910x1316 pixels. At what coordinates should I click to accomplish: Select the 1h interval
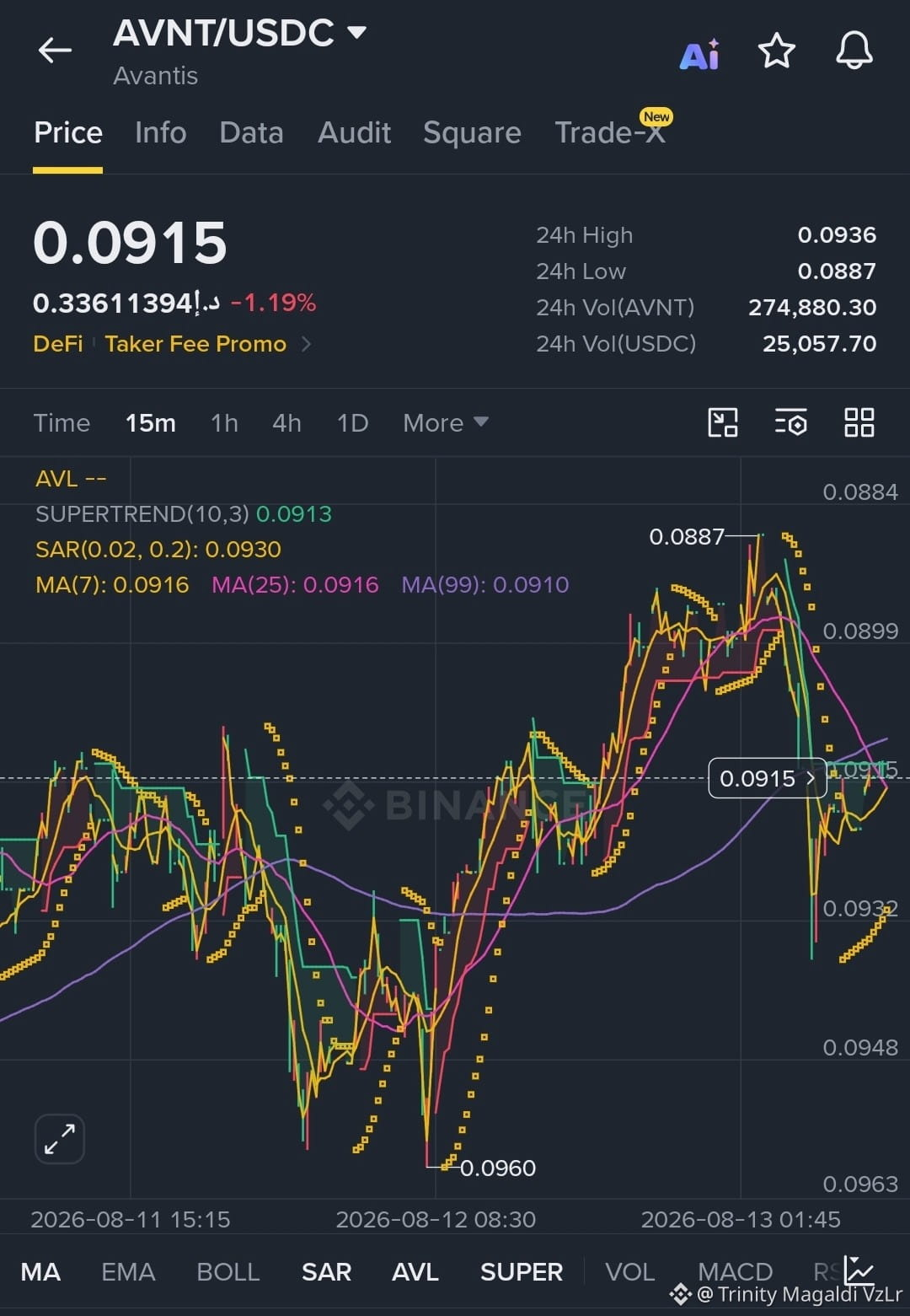click(x=224, y=422)
